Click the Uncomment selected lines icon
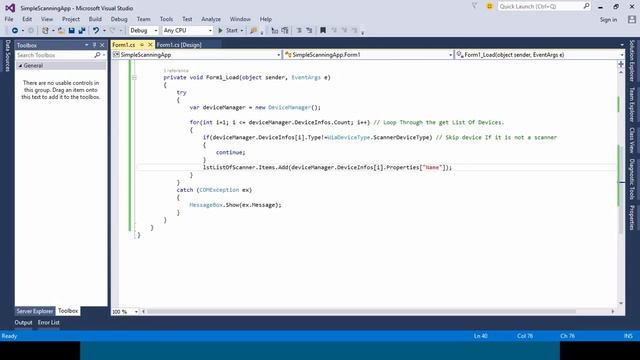 pos(285,31)
